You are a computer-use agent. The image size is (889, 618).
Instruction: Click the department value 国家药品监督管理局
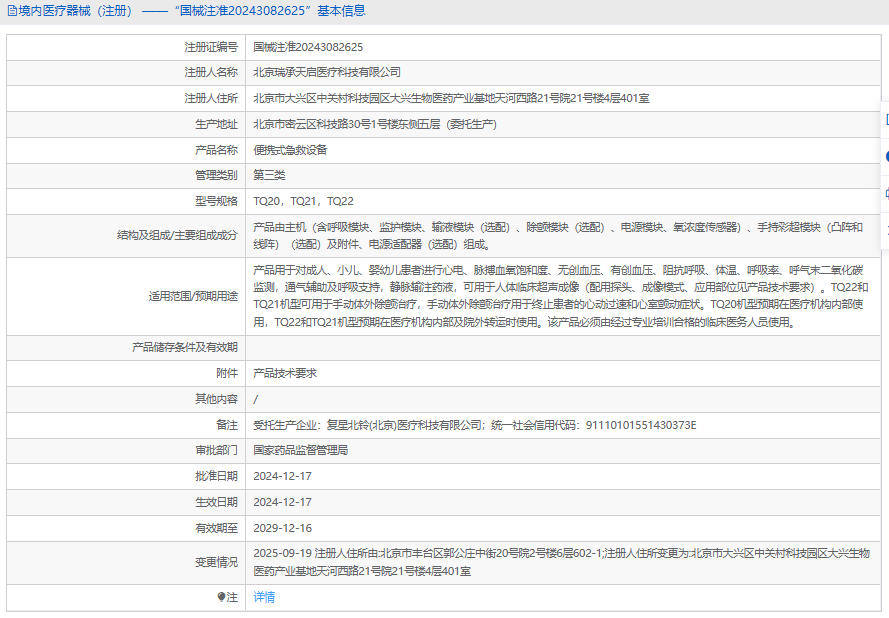click(300, 450)
